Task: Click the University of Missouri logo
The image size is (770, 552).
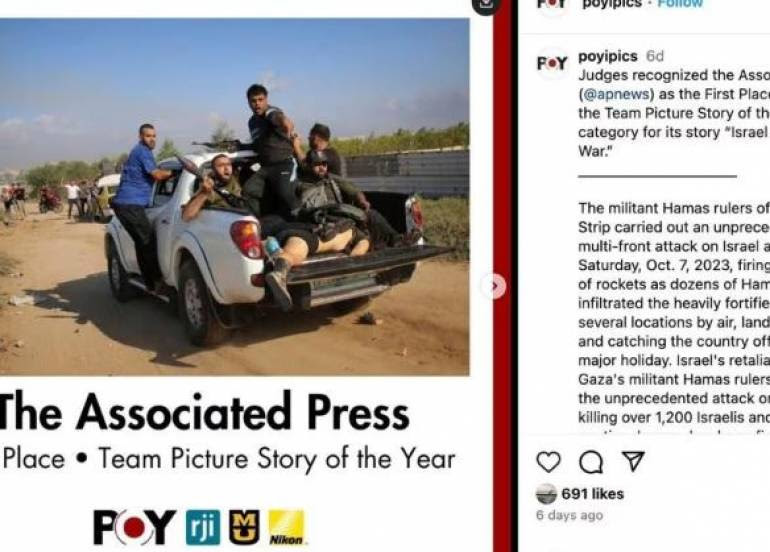Action: coord(244,527)
